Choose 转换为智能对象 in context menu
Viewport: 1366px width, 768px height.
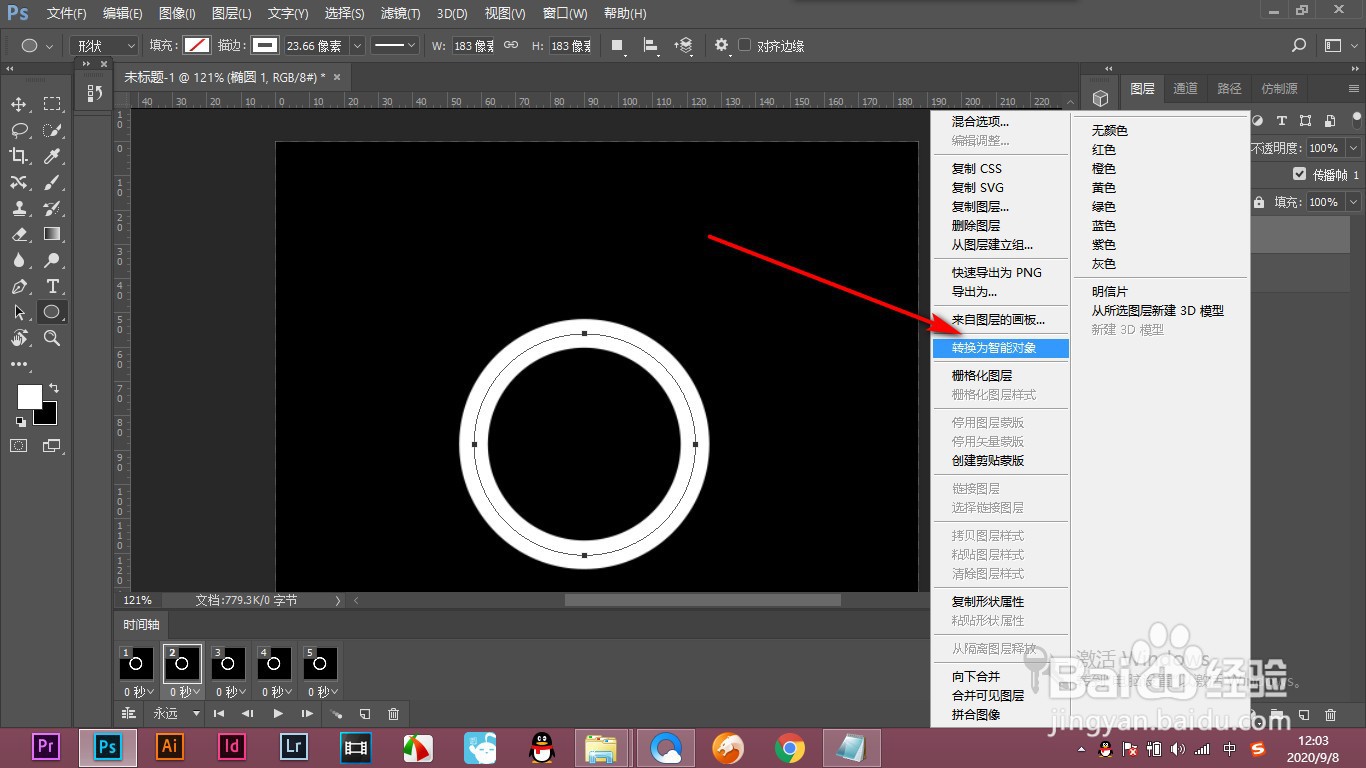(1000, 348)
